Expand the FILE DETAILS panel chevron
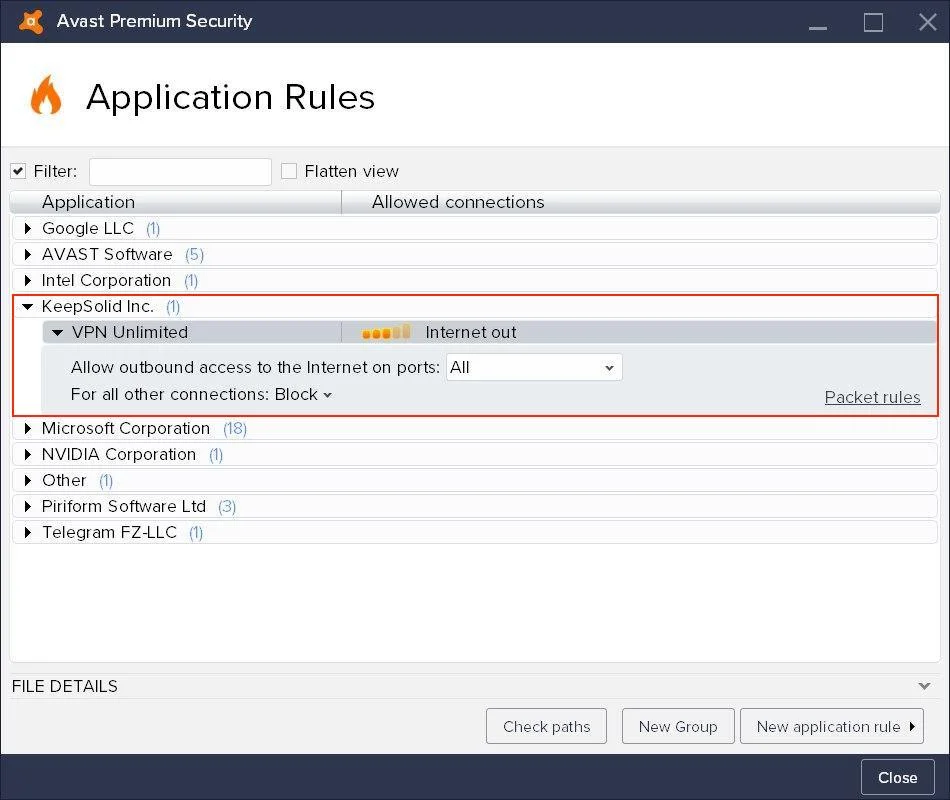Image resolution: width=950 pixels, height=800 pixels. click(924, 686)
